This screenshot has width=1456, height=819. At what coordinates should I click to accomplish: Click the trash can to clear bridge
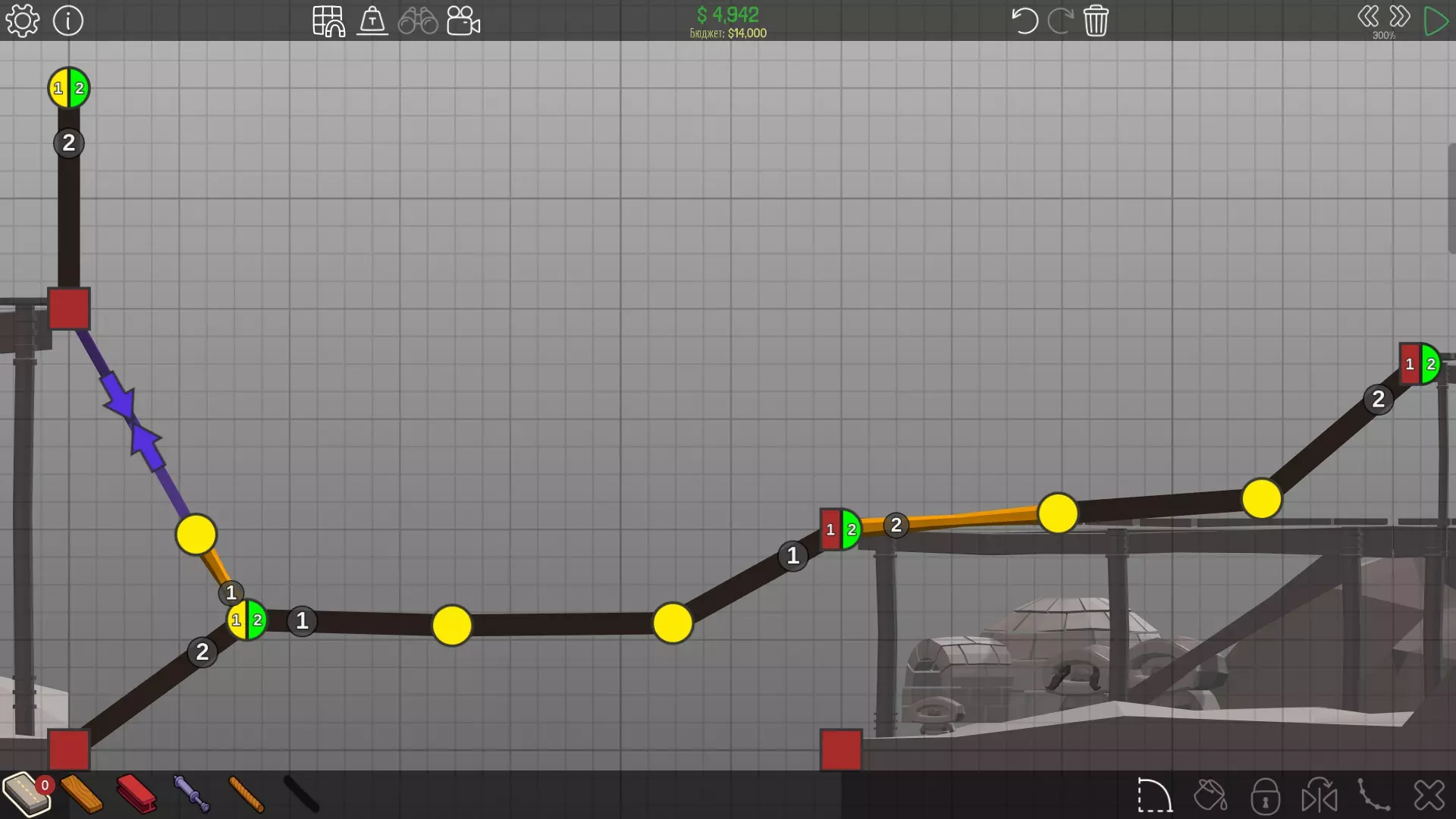(1096, 20)
